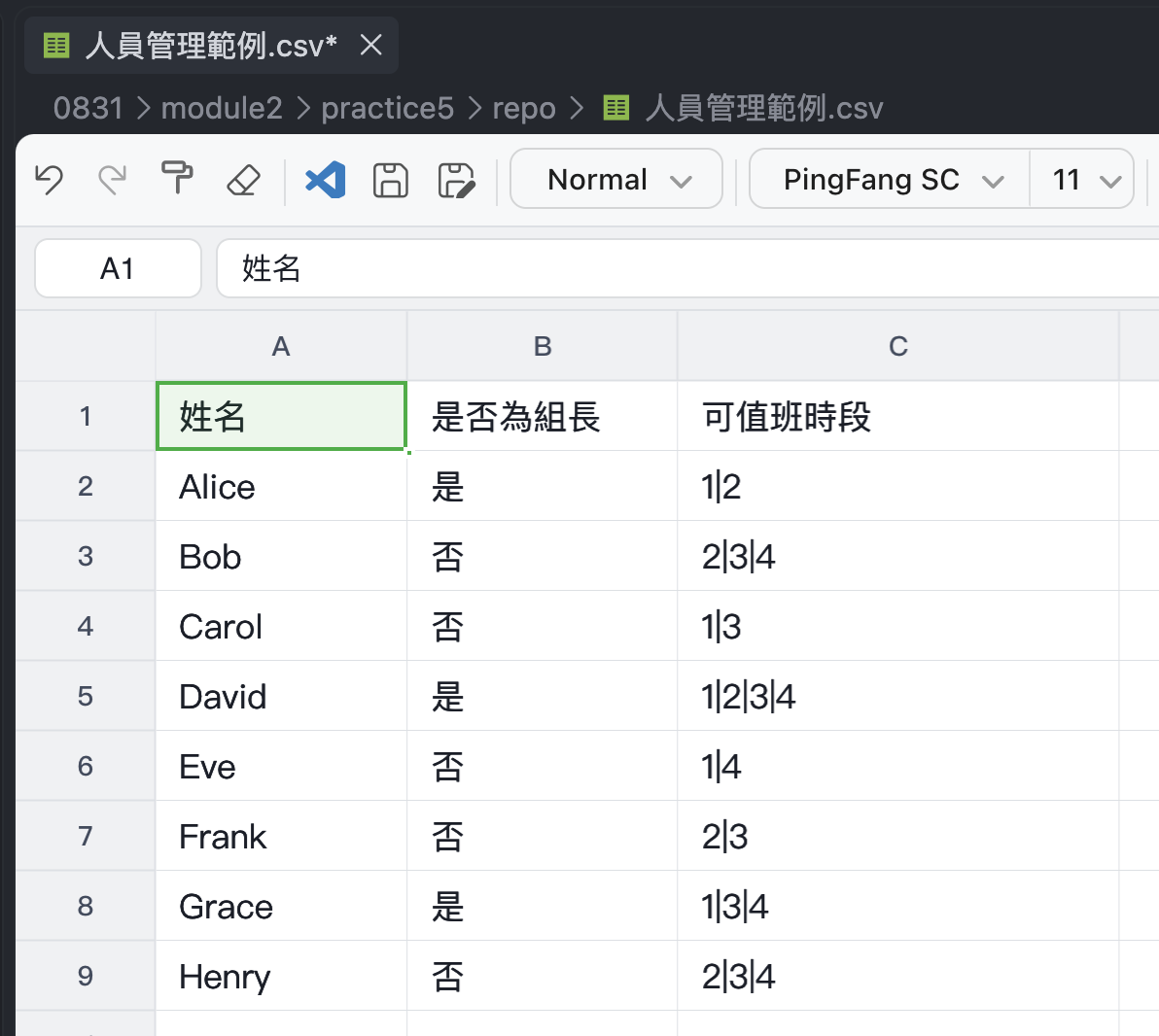The width and height of the screenshot is (1159, 1036).
Task: Select column B header
Action: click(x=542, y=346)
